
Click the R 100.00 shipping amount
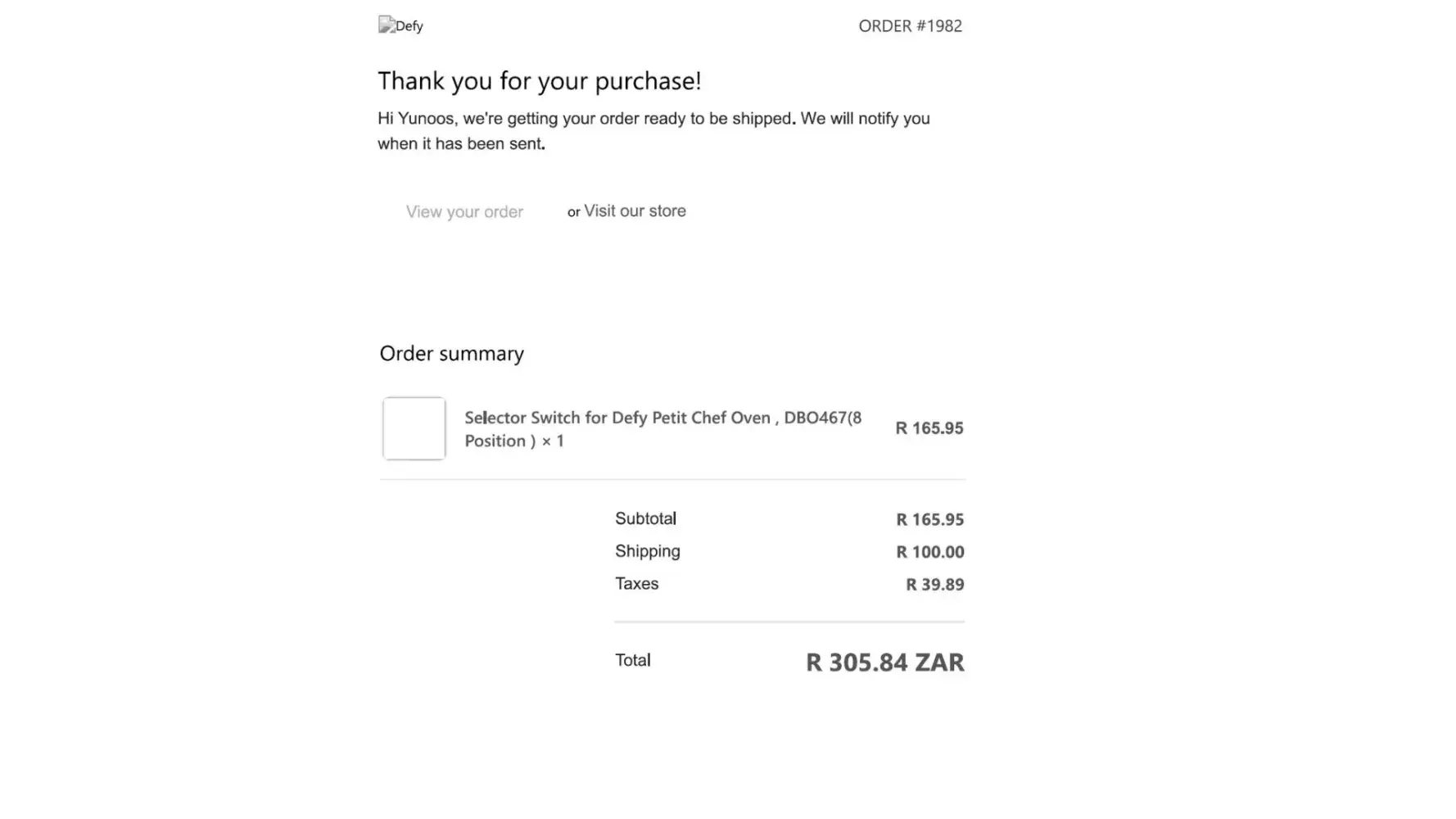point(929,552)
